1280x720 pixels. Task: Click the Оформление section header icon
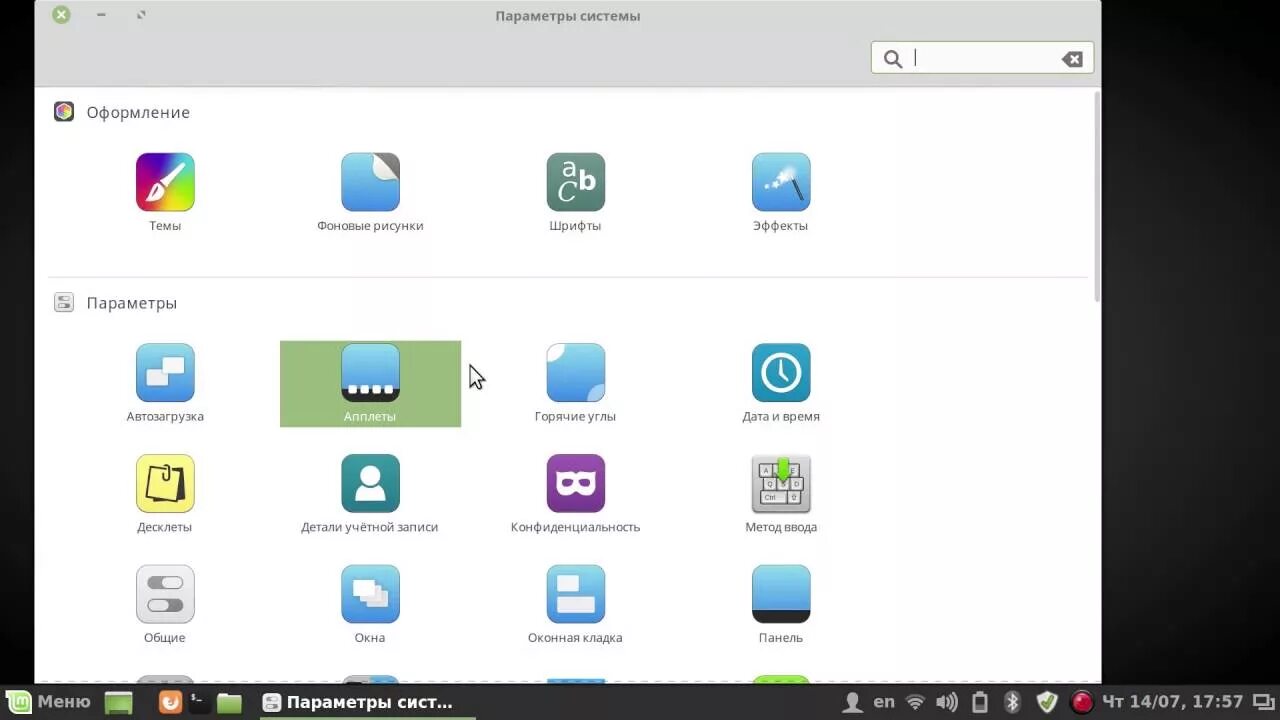(x=64, y=112)
